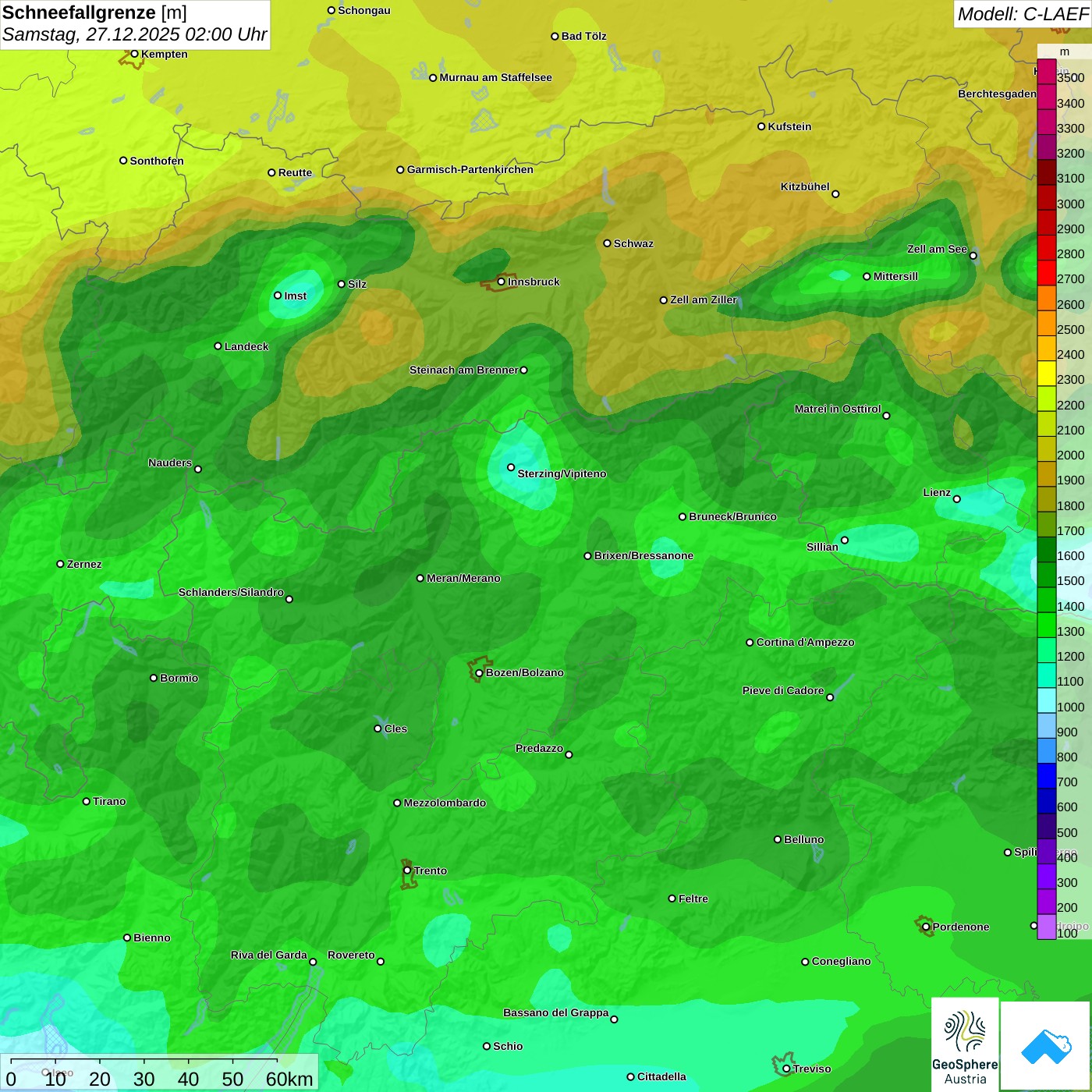The height and width of the screenshot is (1092, 1092).
Task: Click the Zell am Ziller label
Action: [x=704, y=300]
